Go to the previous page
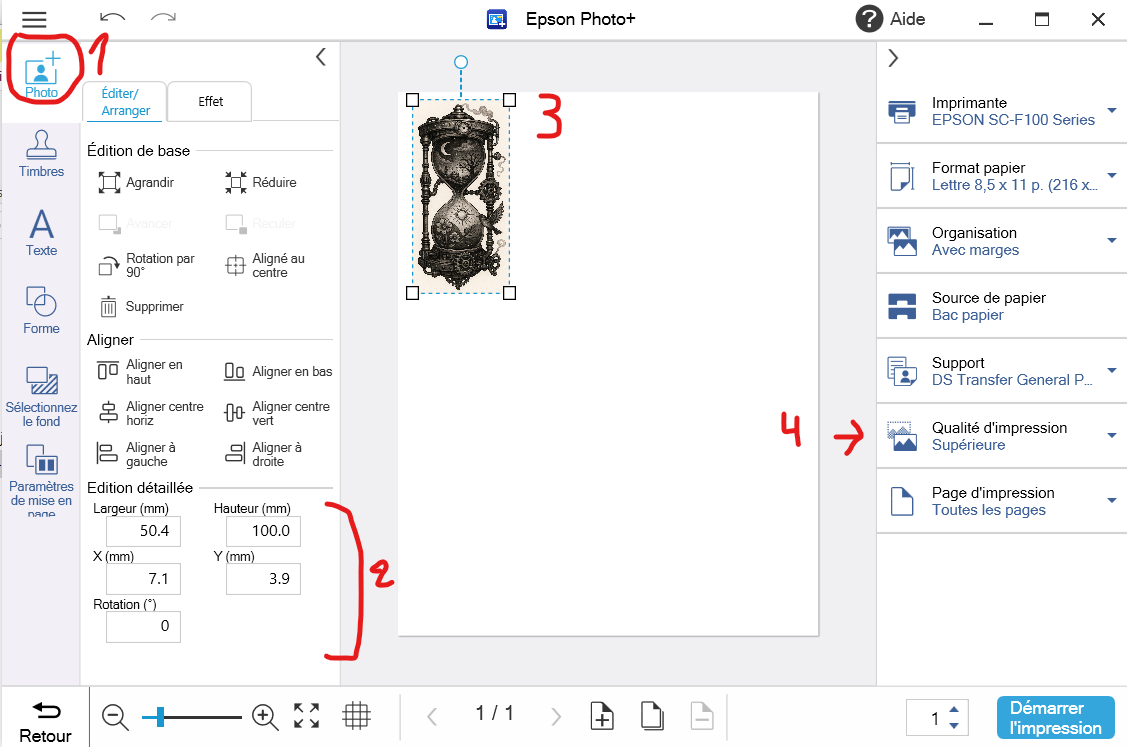The image size is (1127, 747). 432,716
